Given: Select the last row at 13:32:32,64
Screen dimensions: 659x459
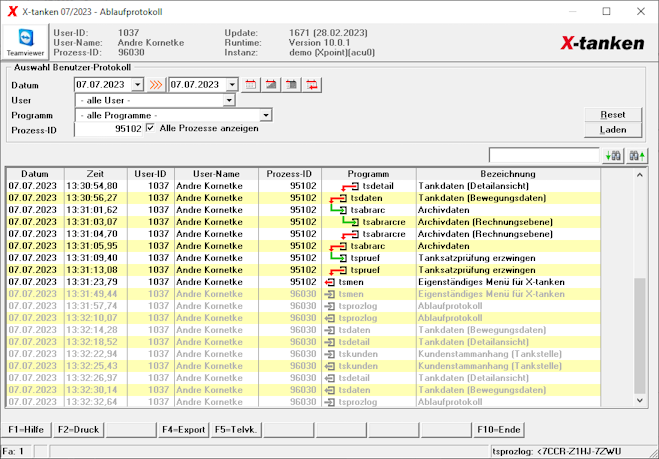Looking at the screenshot, I should point(303,402).
